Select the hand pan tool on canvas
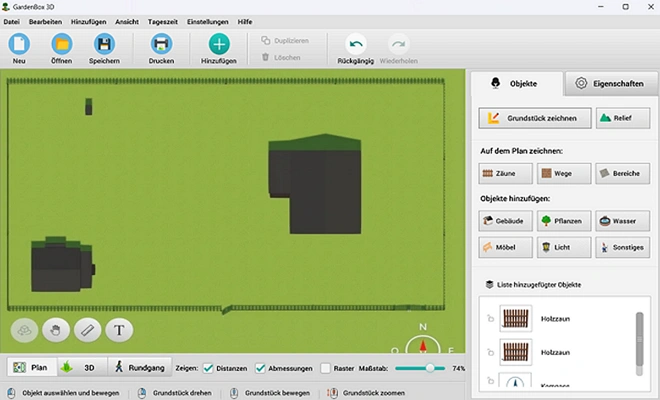The image size is (660, 400). tap(57, 329)
